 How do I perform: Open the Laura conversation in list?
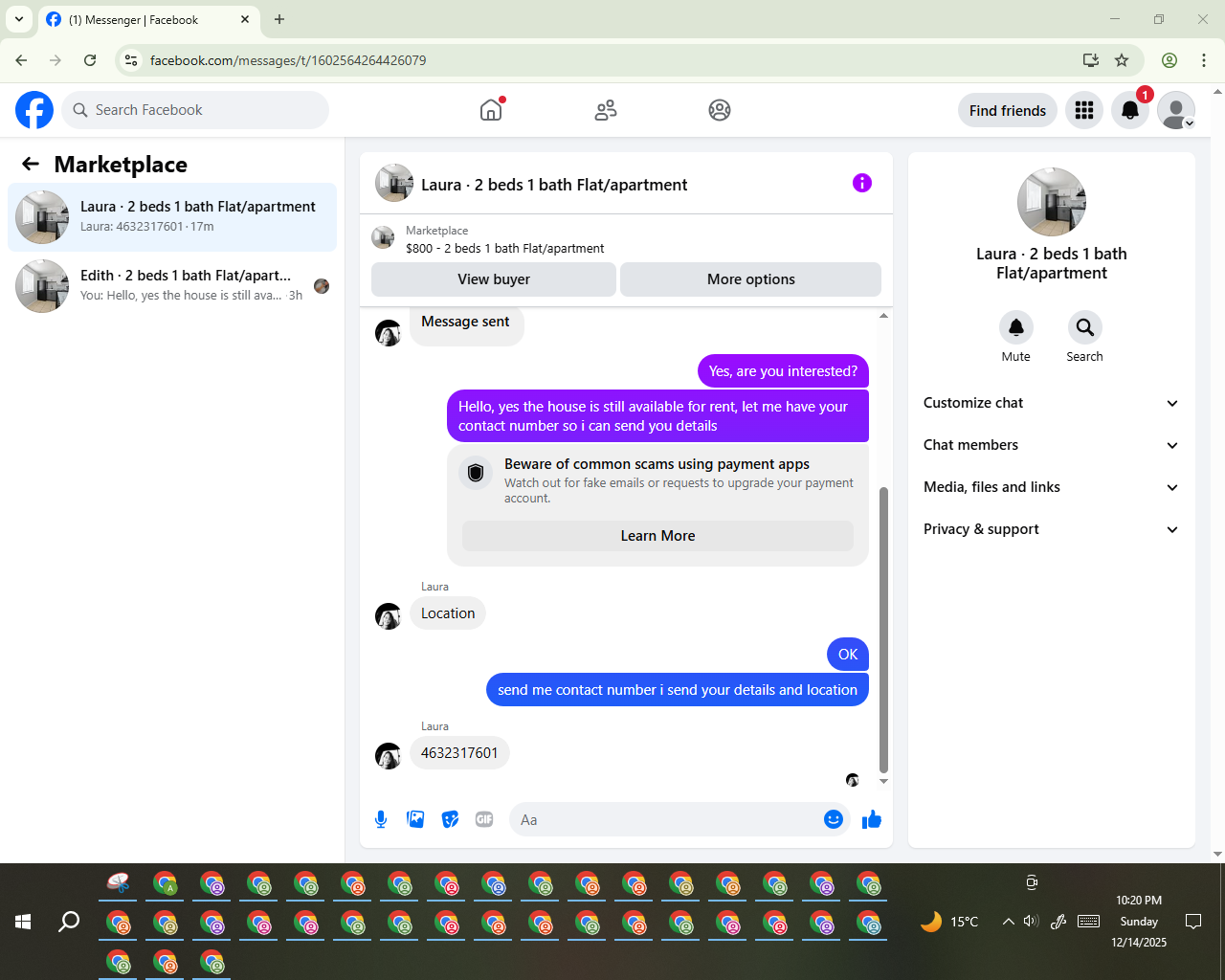[x=172, y=217]
